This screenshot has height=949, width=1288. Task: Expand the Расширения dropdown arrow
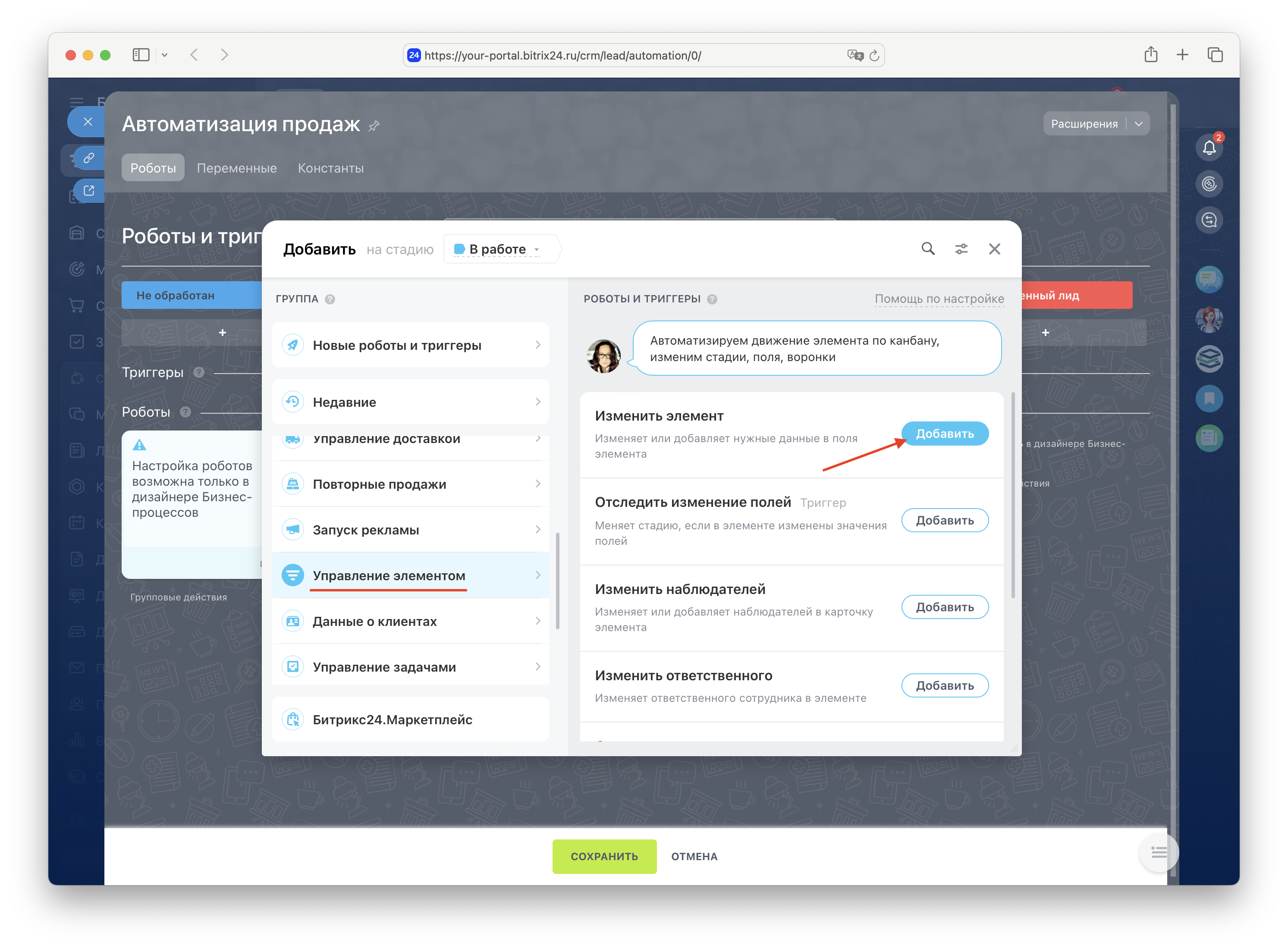pyautogui.click(x=1139, y=124)
